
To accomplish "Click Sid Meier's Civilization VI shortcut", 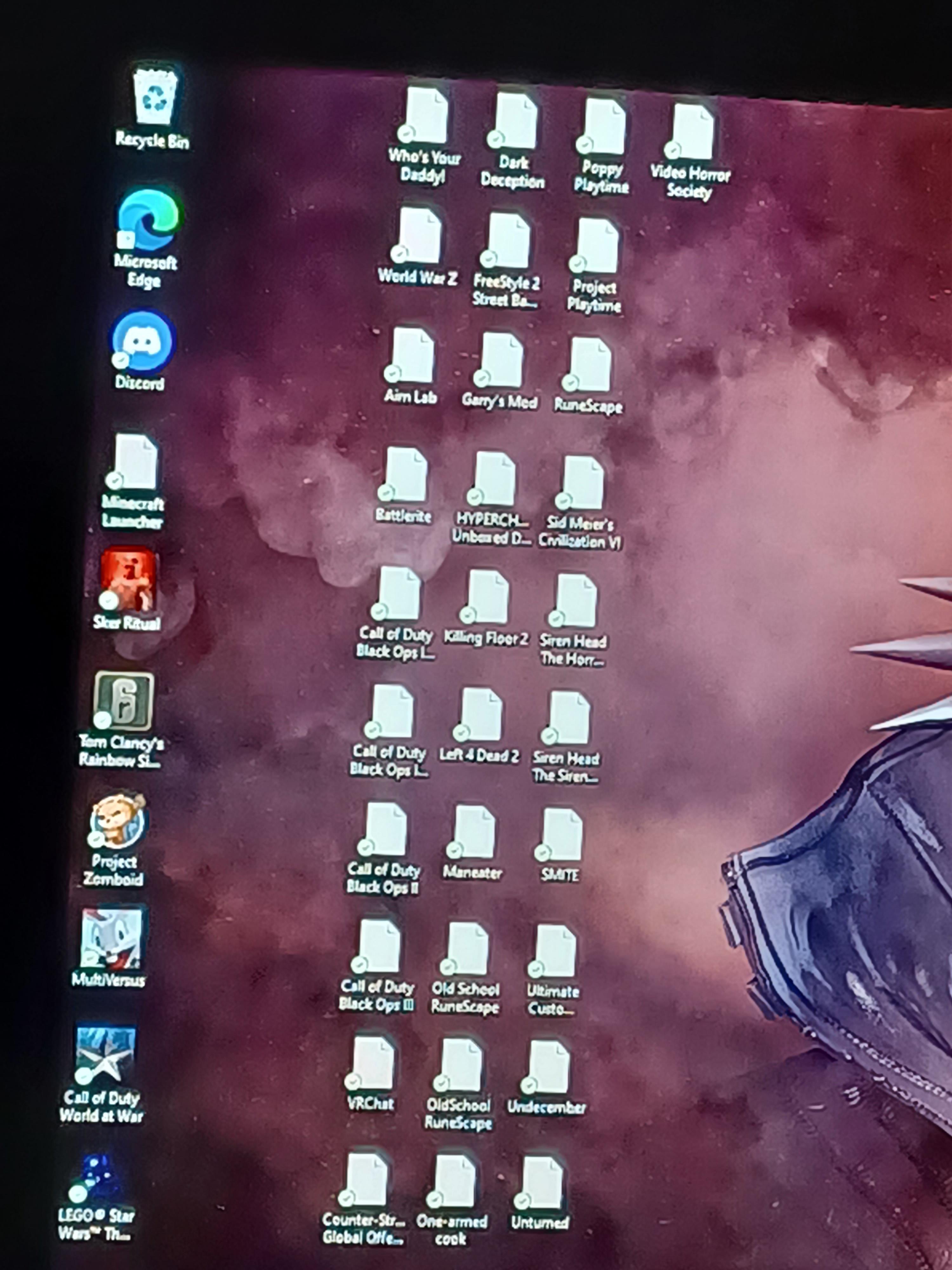I will pos(581,503).
